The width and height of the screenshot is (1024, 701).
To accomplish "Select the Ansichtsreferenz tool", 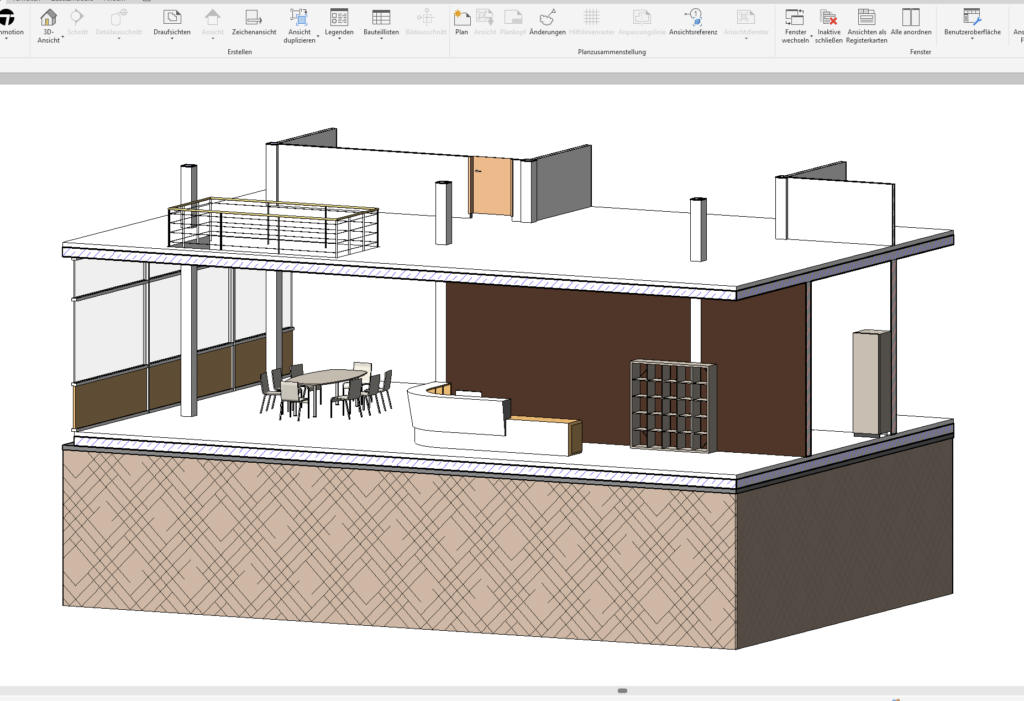I will pos(693,22).
